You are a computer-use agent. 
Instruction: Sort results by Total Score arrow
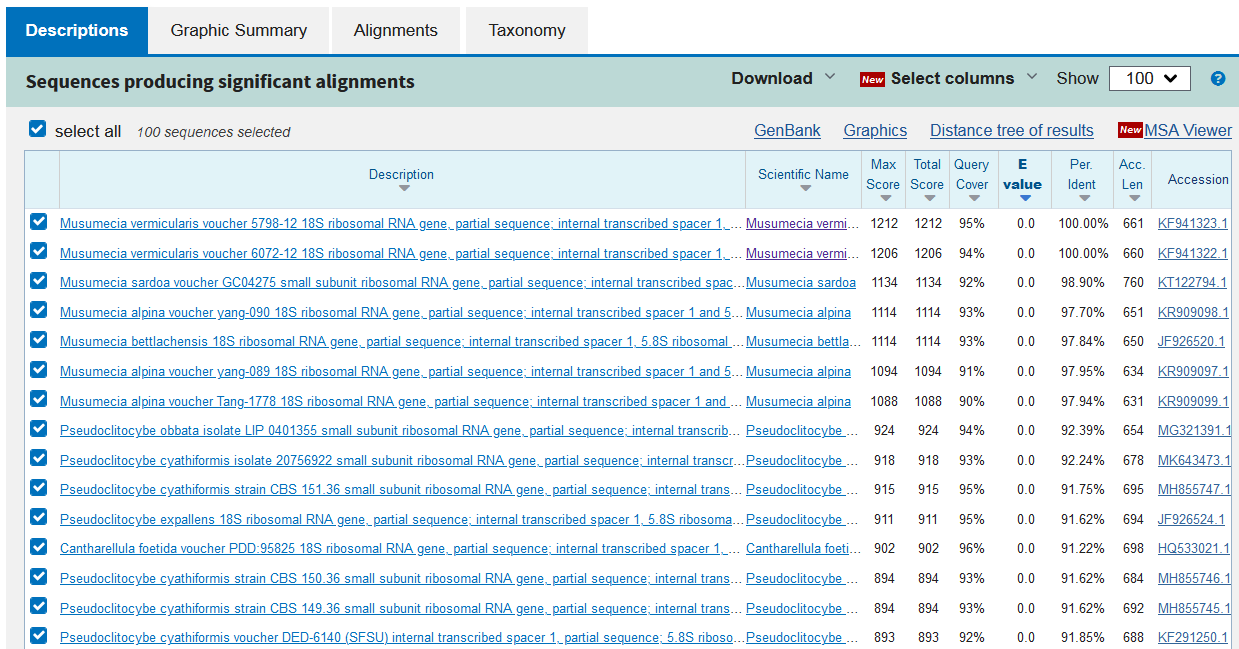click(x=927, y=198)
